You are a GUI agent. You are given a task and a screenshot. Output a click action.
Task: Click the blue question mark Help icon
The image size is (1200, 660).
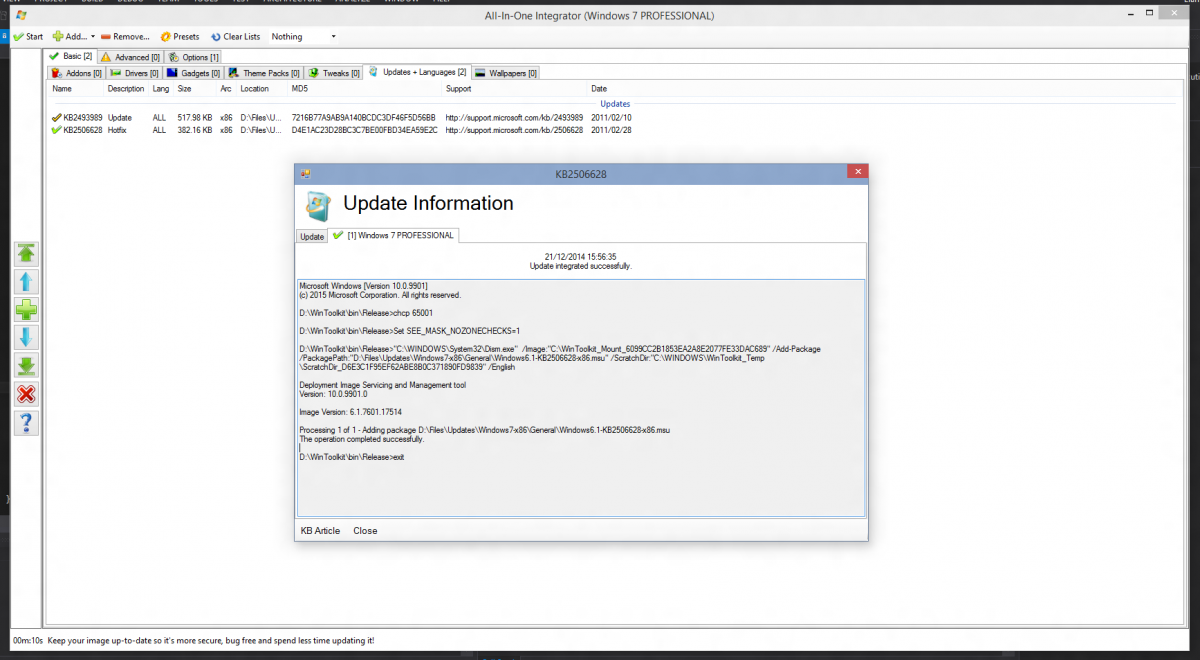[27, 422]
